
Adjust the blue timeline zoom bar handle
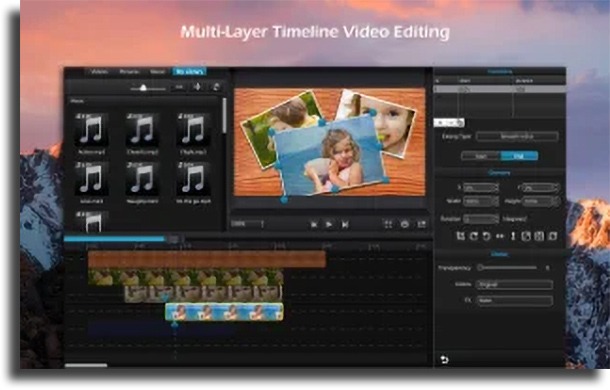tap(174, 239)
